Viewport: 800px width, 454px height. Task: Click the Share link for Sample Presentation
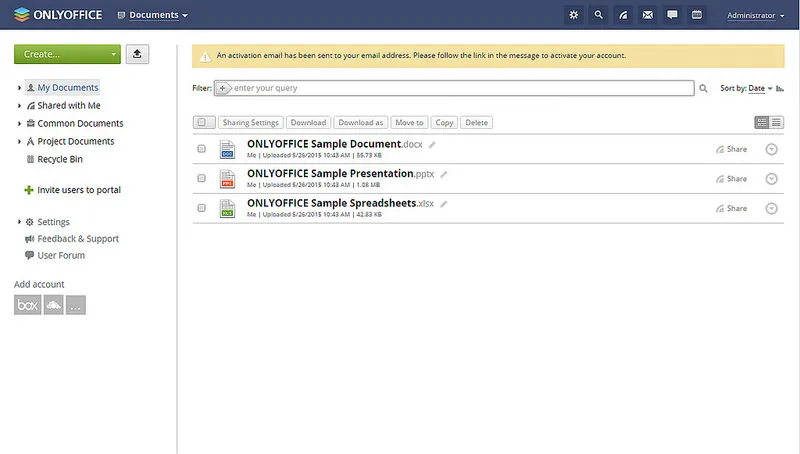[x=731, y=179]
